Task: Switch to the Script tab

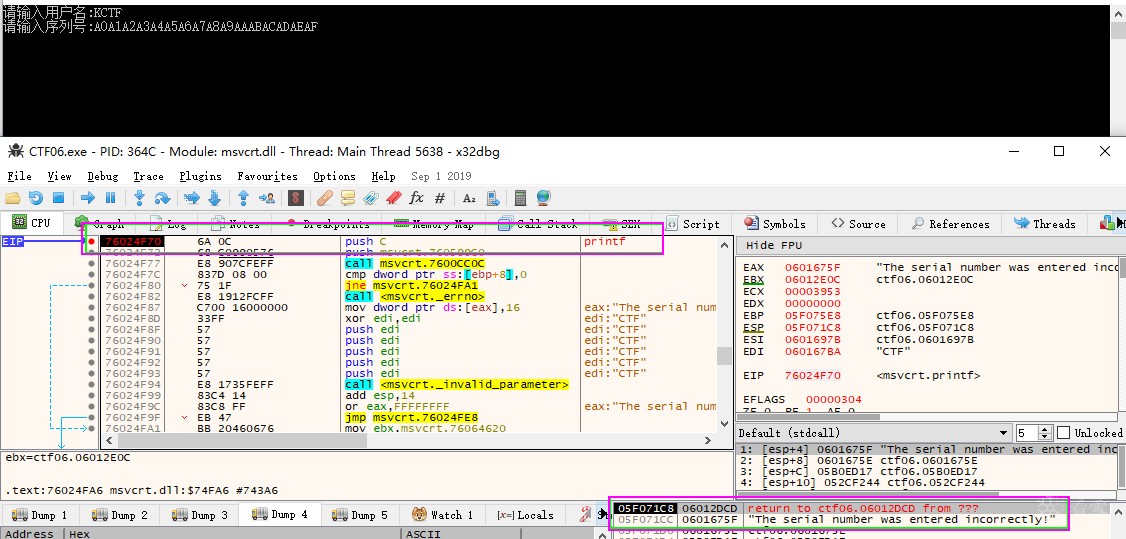Action: coord(692,224)
